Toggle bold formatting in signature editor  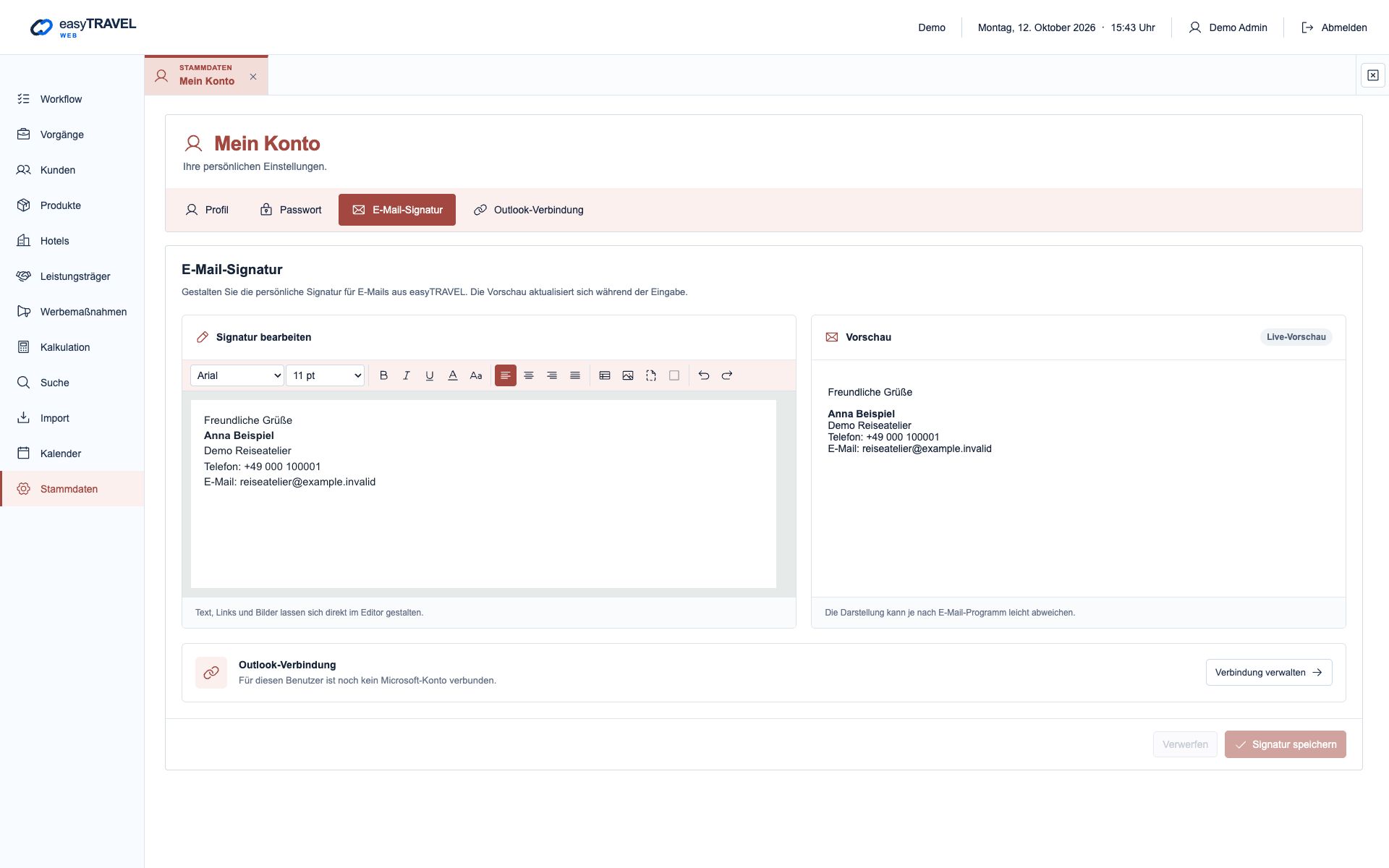(x=383, y=375)
